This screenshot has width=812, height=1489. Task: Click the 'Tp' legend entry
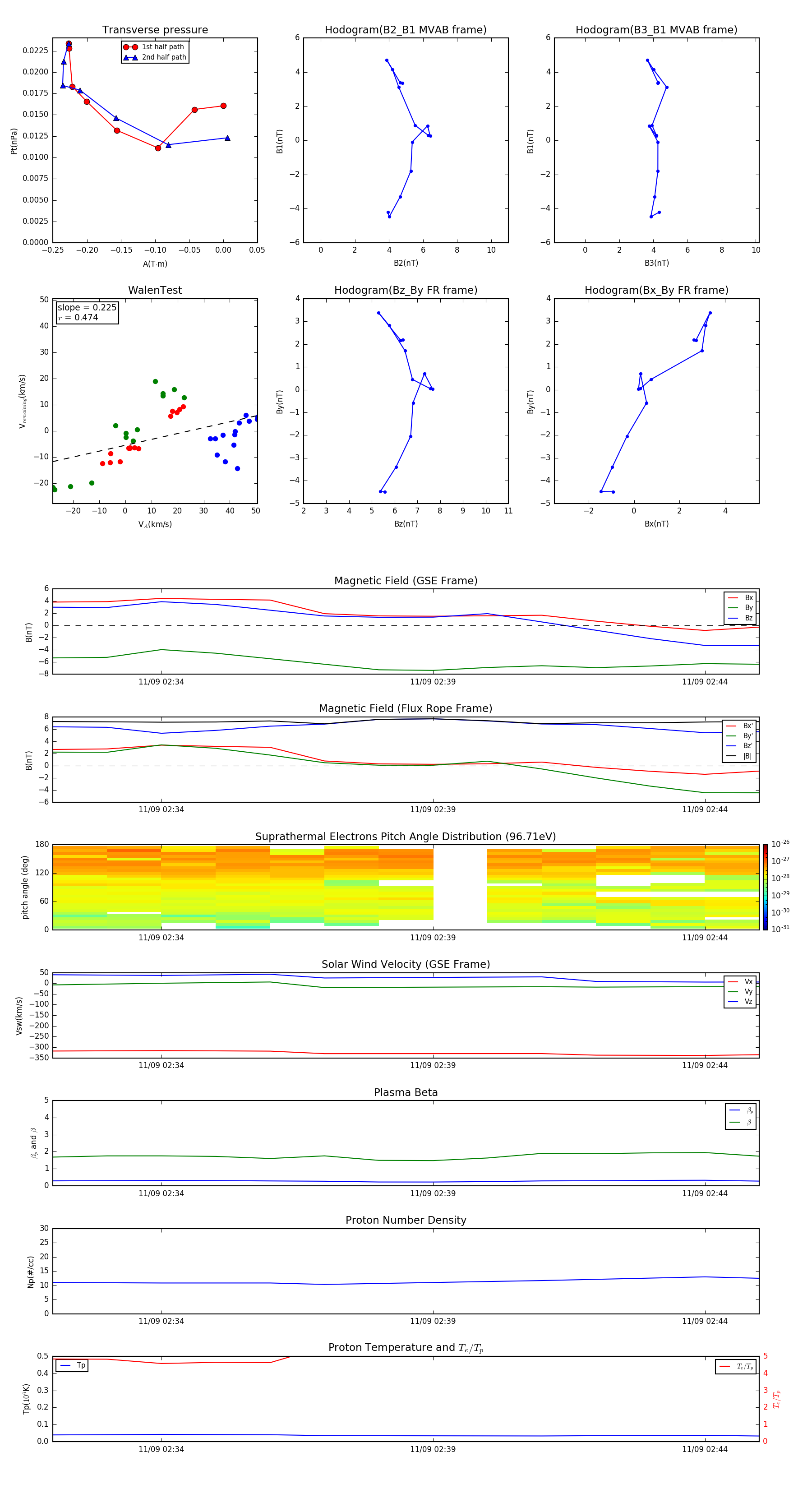click(x=73, y=1365)
